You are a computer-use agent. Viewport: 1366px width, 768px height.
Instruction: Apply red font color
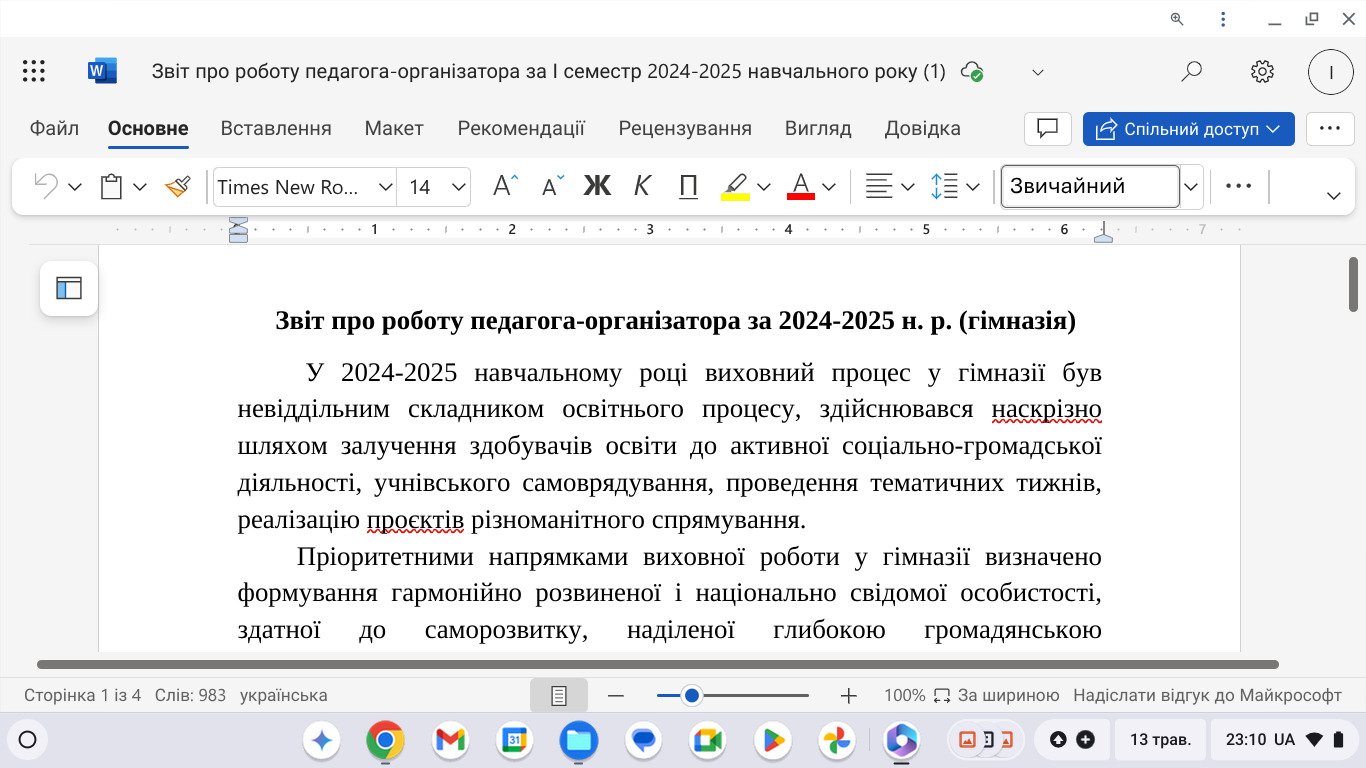801,186
